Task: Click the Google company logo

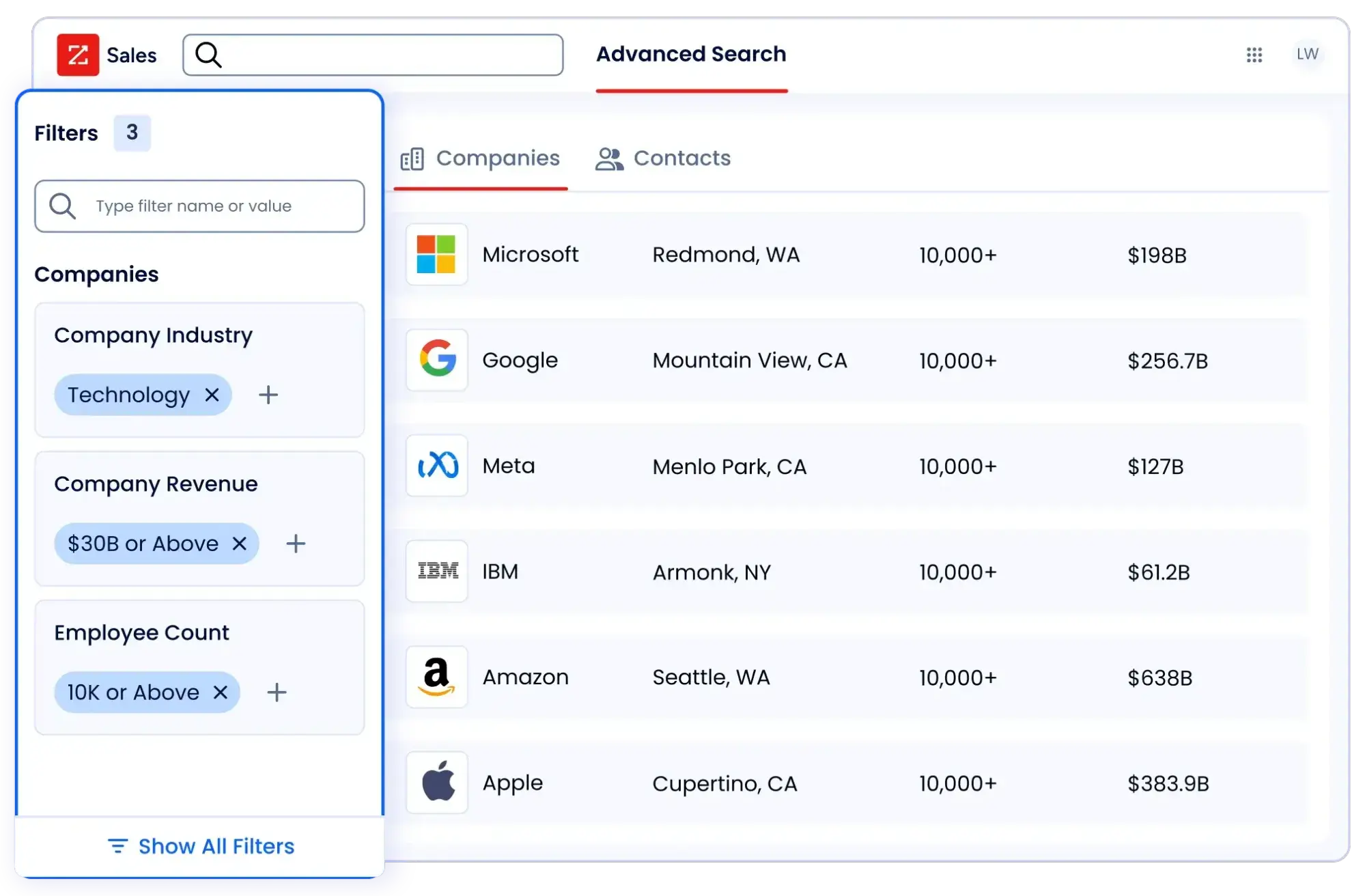Action: pyautogui.click(x=436, y=360)
